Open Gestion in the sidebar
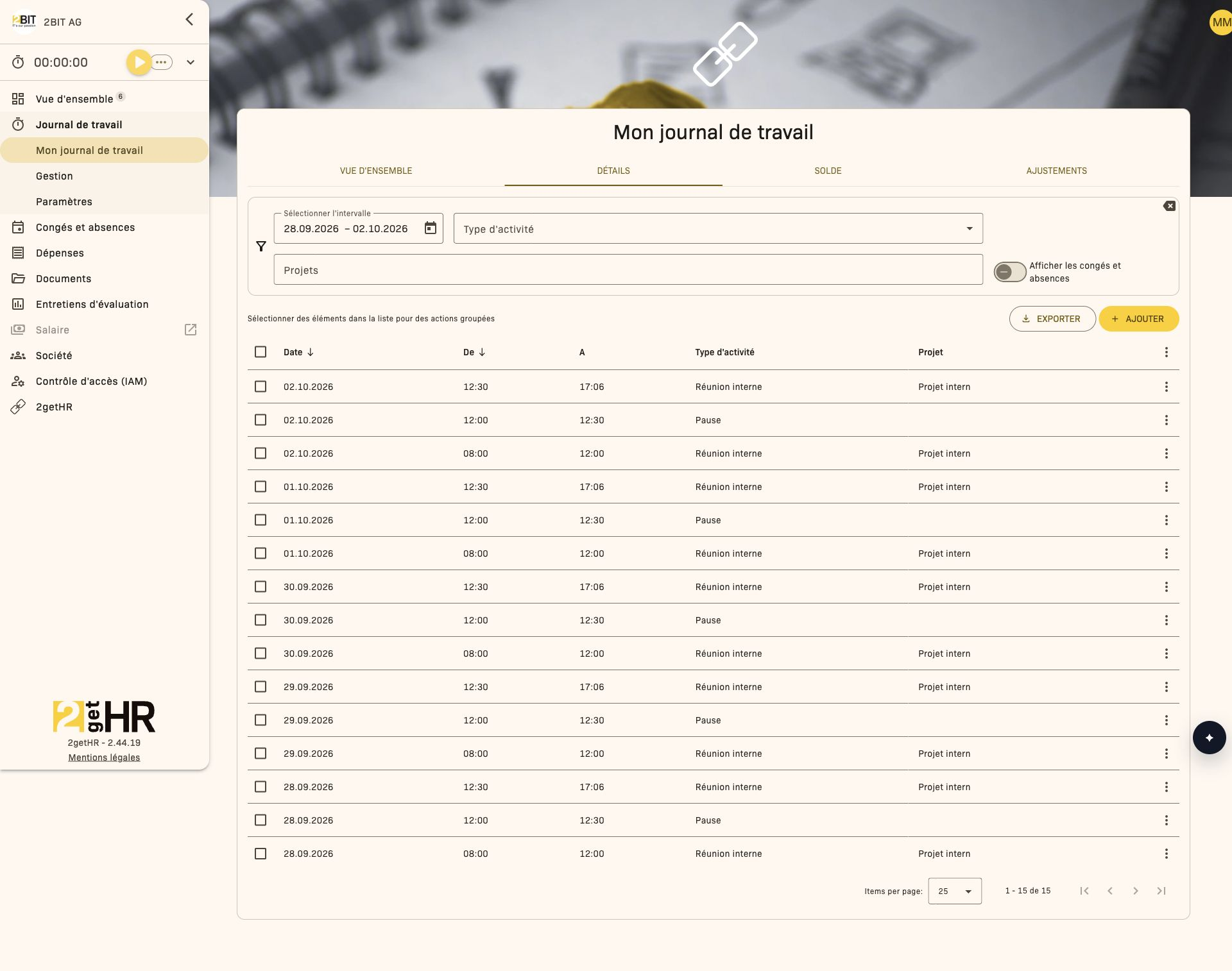Screen dimensions: 1232x971 coord(104,176)
